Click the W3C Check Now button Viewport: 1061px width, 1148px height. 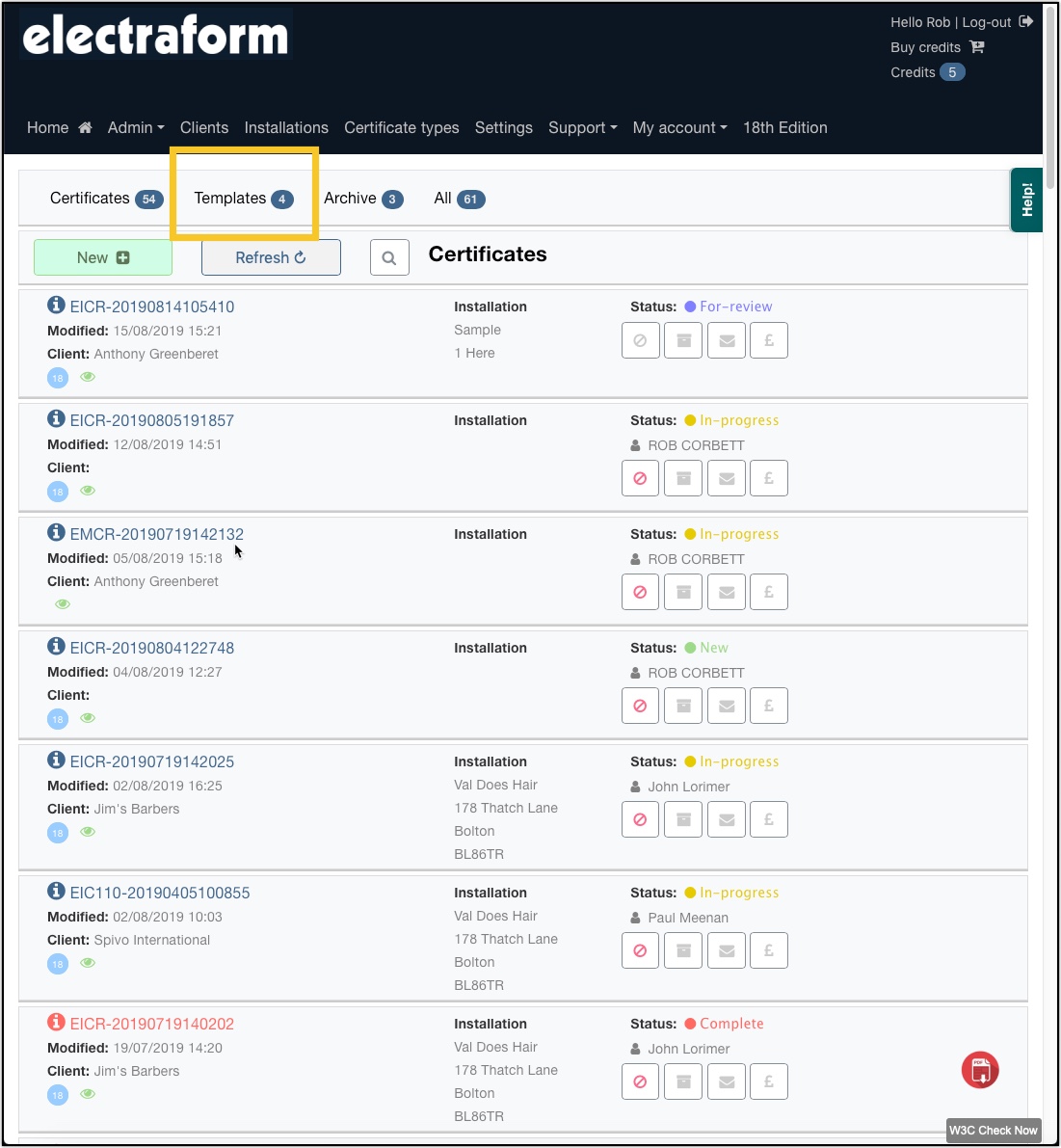[x=993, y=1130]
